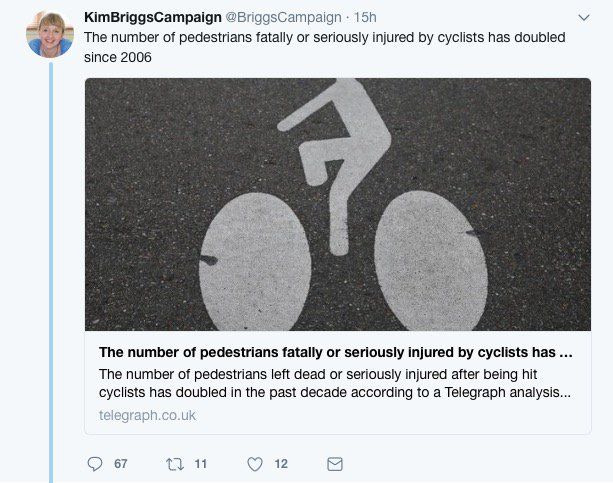View the 67 replies count
613x483 pixels.
[x=120, y=464]
